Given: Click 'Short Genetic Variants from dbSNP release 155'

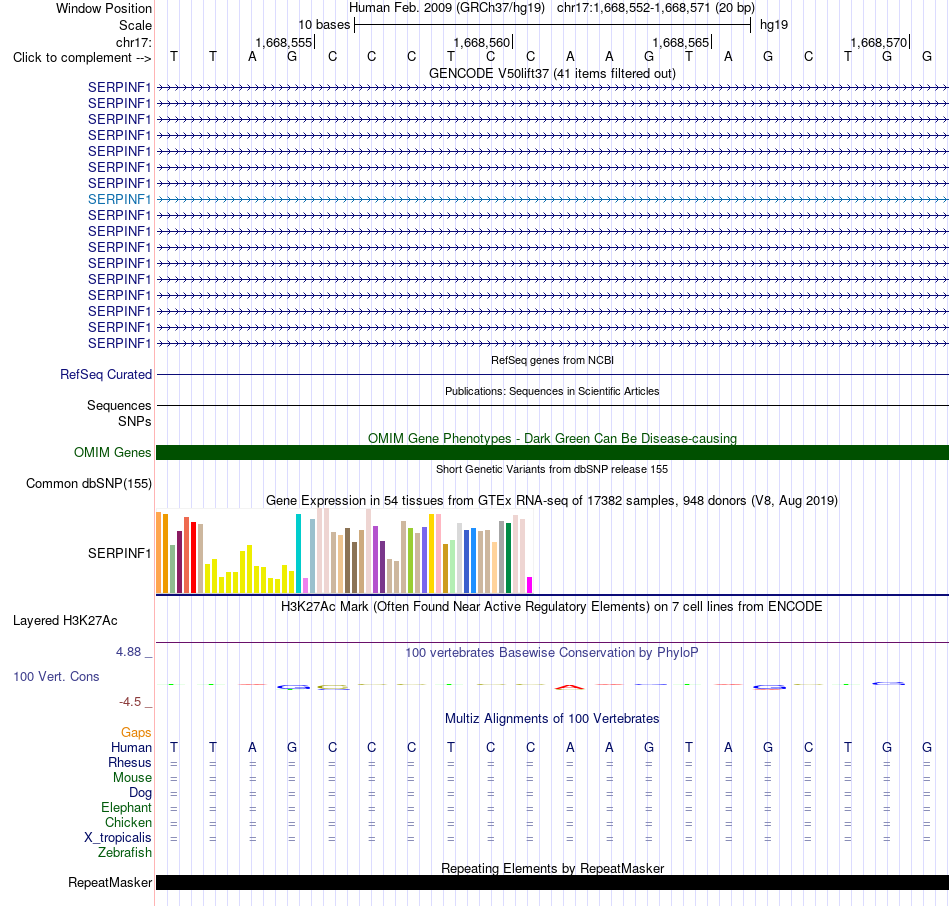Looking at the screenshot, I should [552, 469].
